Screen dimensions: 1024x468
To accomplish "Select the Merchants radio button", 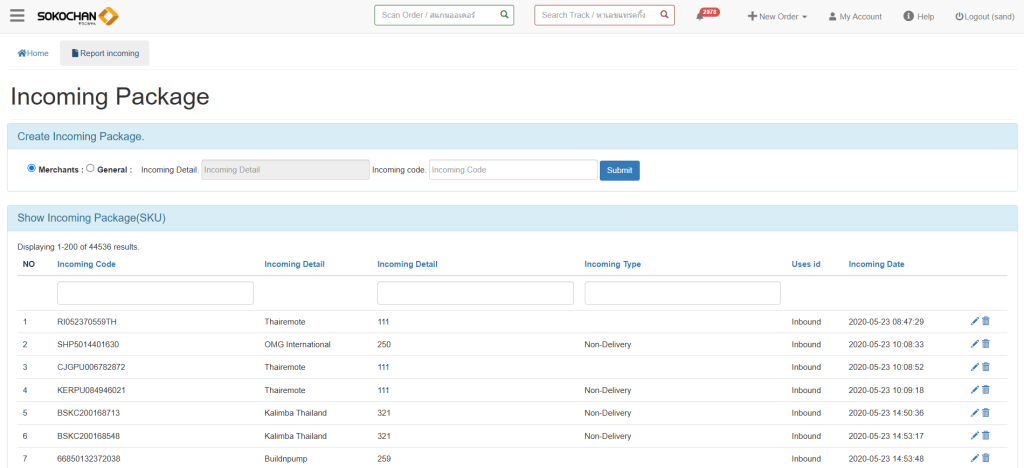I will tap(32, 168).
